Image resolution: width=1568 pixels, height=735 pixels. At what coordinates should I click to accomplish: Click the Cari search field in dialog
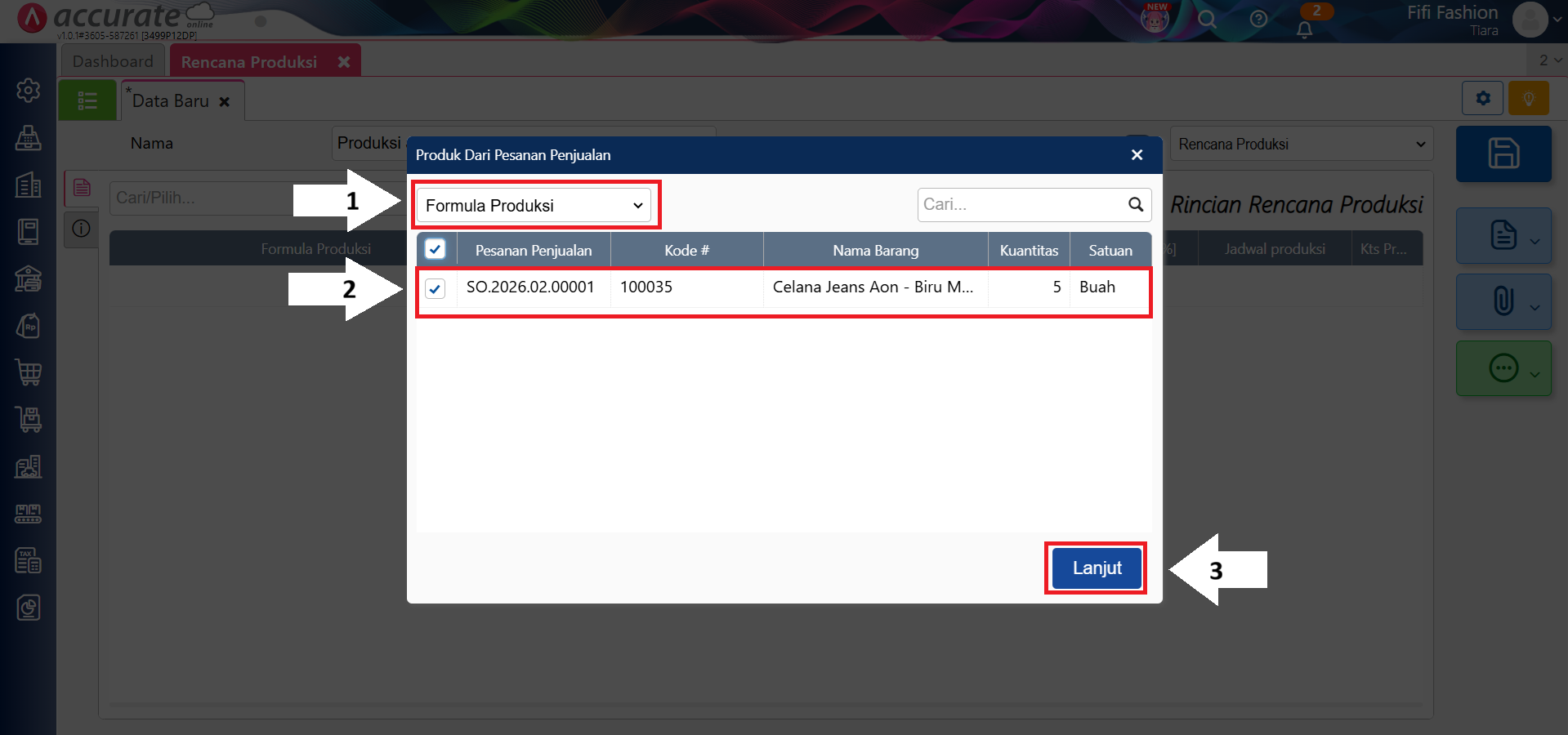1021,205
